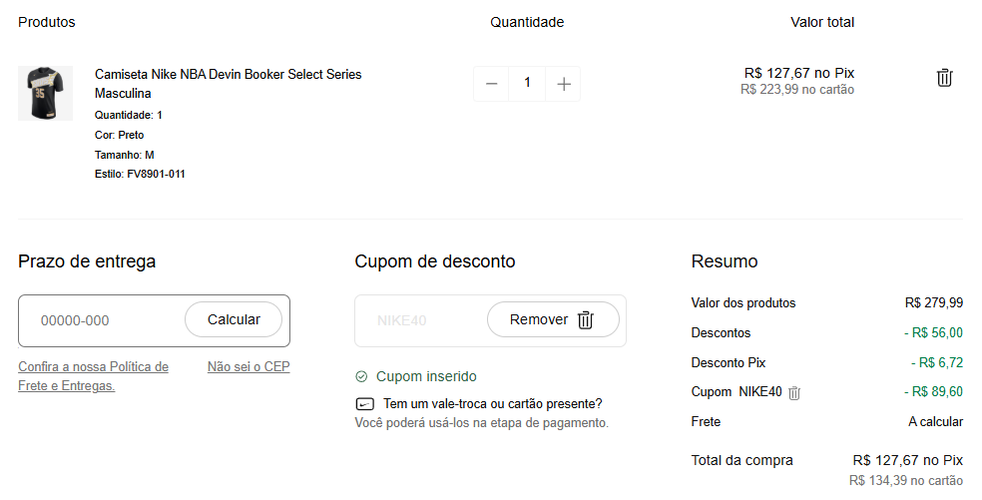Click the Total da compra label
This screenshot has height=500, width=982.
pyautogui.click(x=741, y=461)
